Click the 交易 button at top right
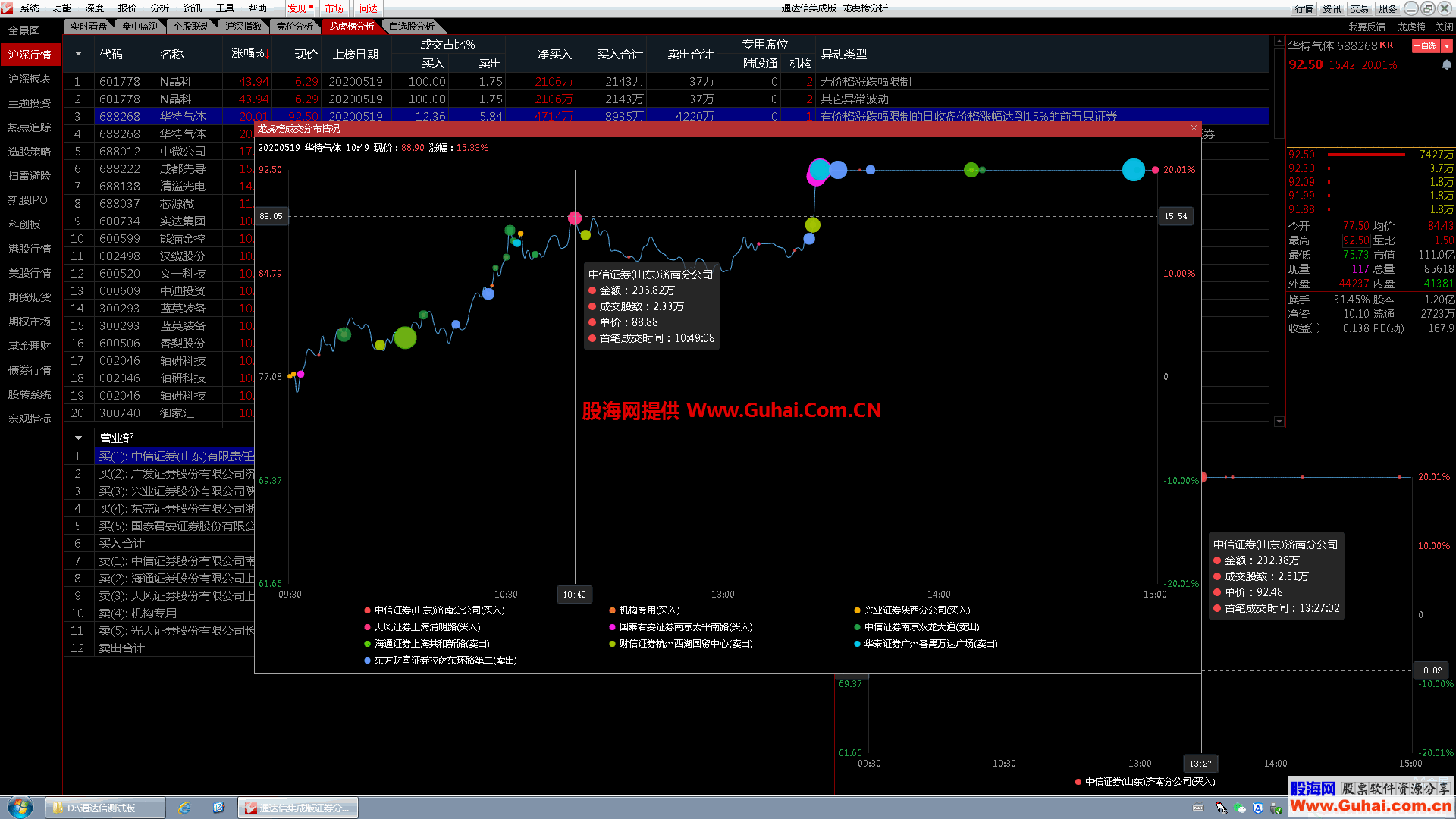The image size is (1456, 819). 1360,8
